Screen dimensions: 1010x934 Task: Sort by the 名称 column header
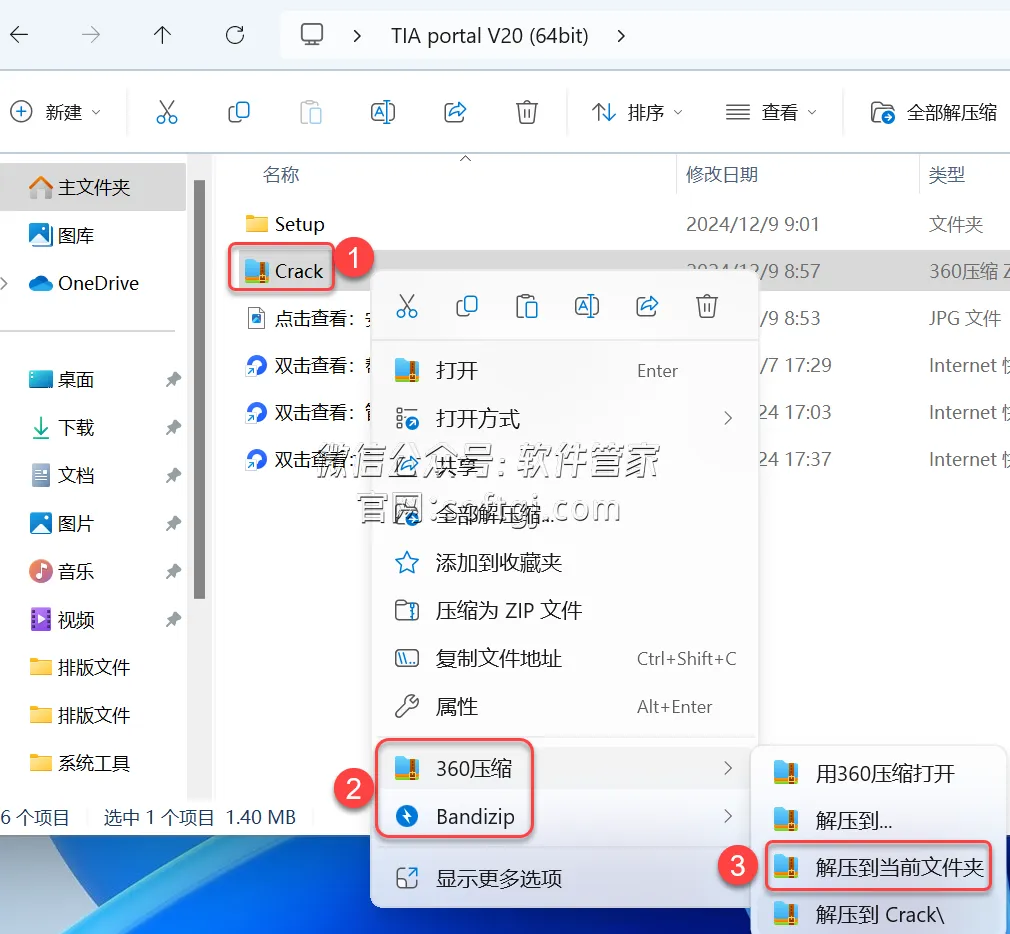[x=281, y=175]
